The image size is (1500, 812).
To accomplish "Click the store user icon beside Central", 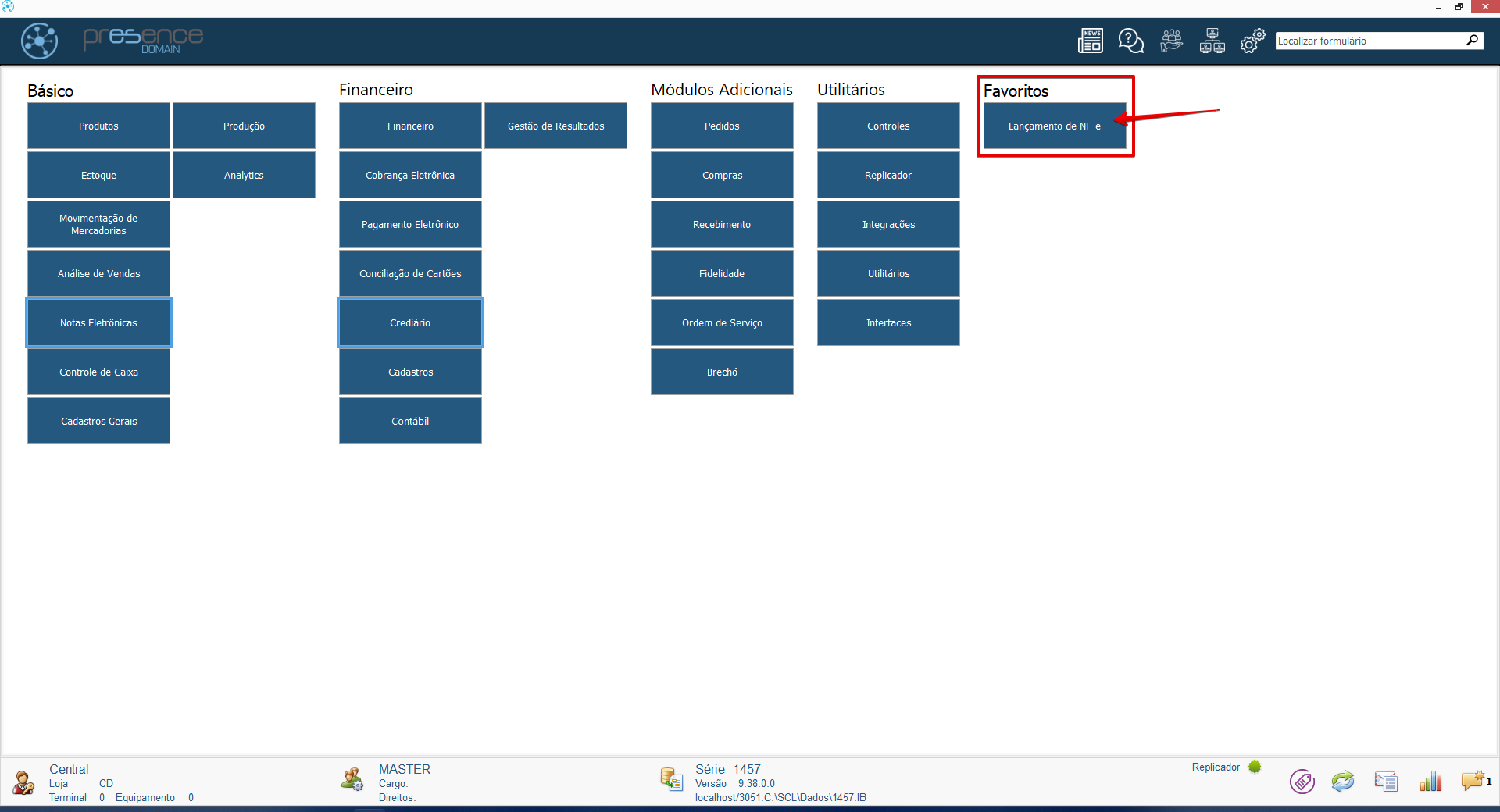I will pyautogui.click(x=23, y=782).
